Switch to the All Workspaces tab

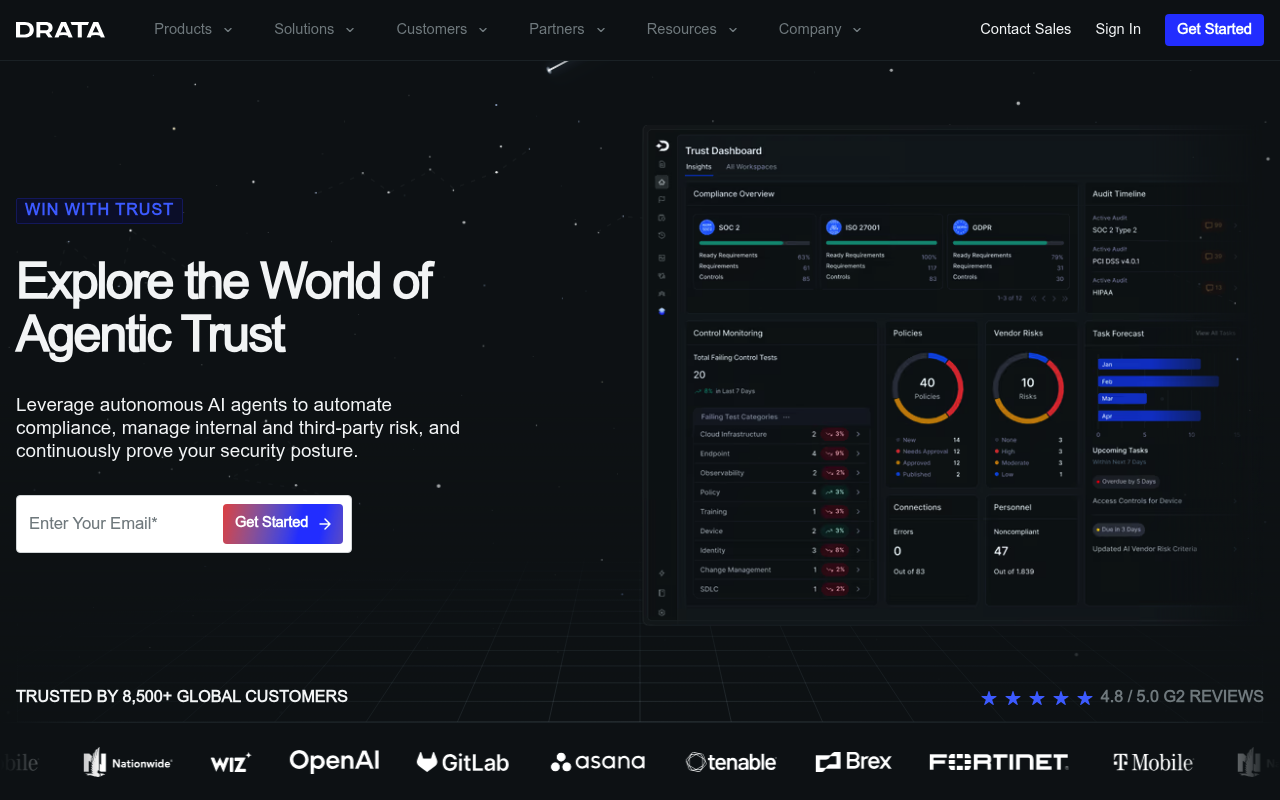[x=751, y=167]
